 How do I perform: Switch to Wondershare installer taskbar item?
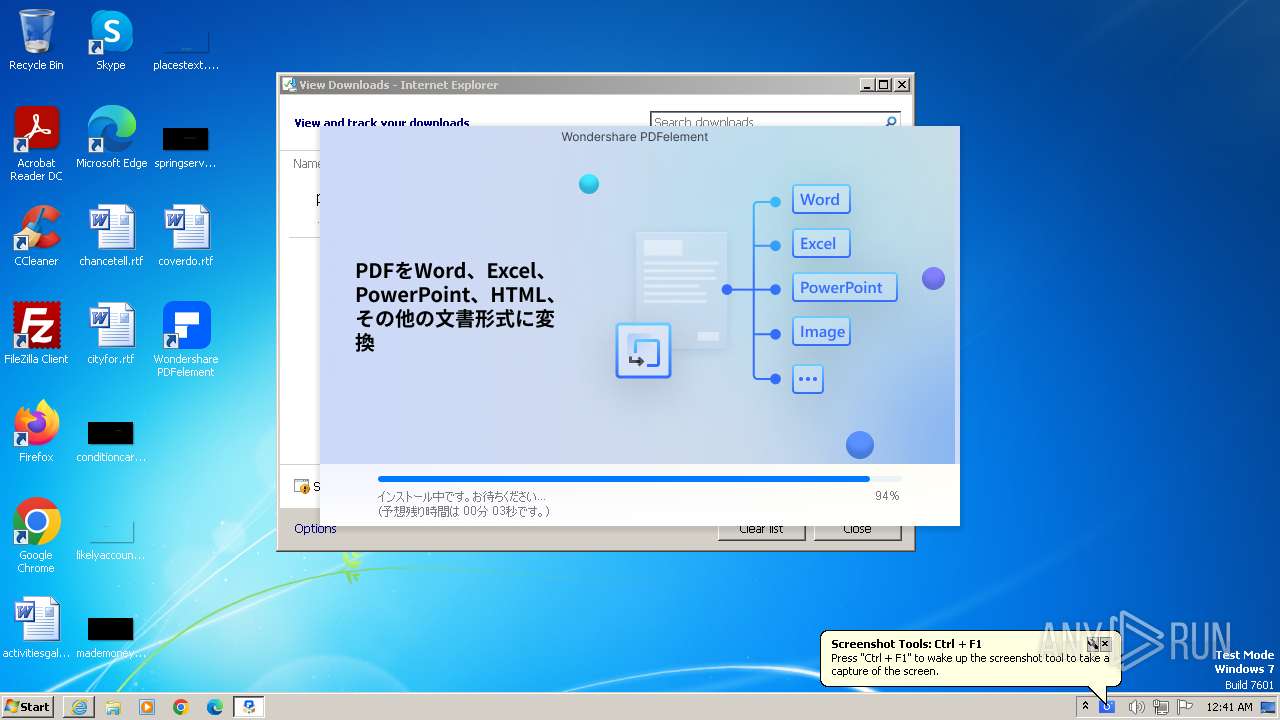click(249, 707)
